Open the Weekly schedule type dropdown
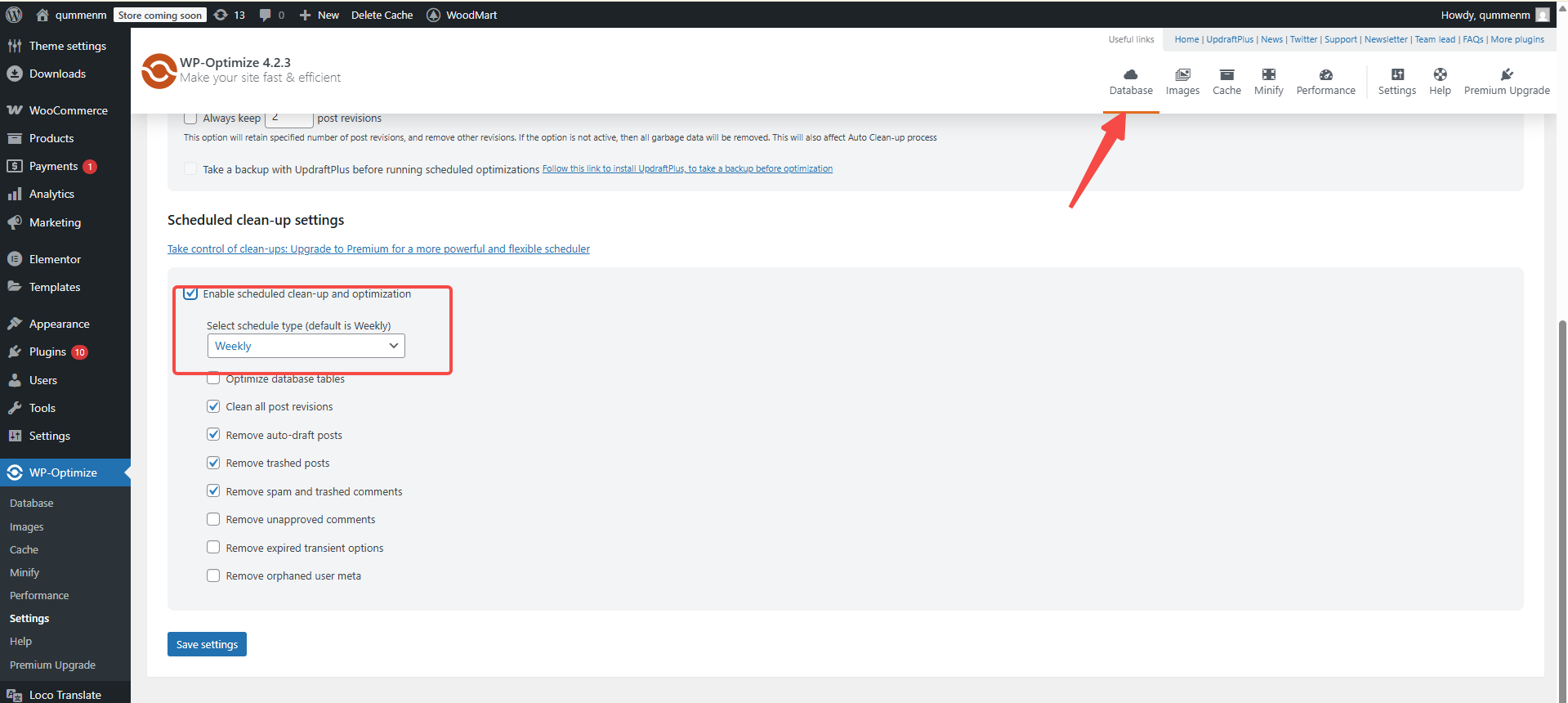This screenshot has width=1568, height=703. coord(306,346)
